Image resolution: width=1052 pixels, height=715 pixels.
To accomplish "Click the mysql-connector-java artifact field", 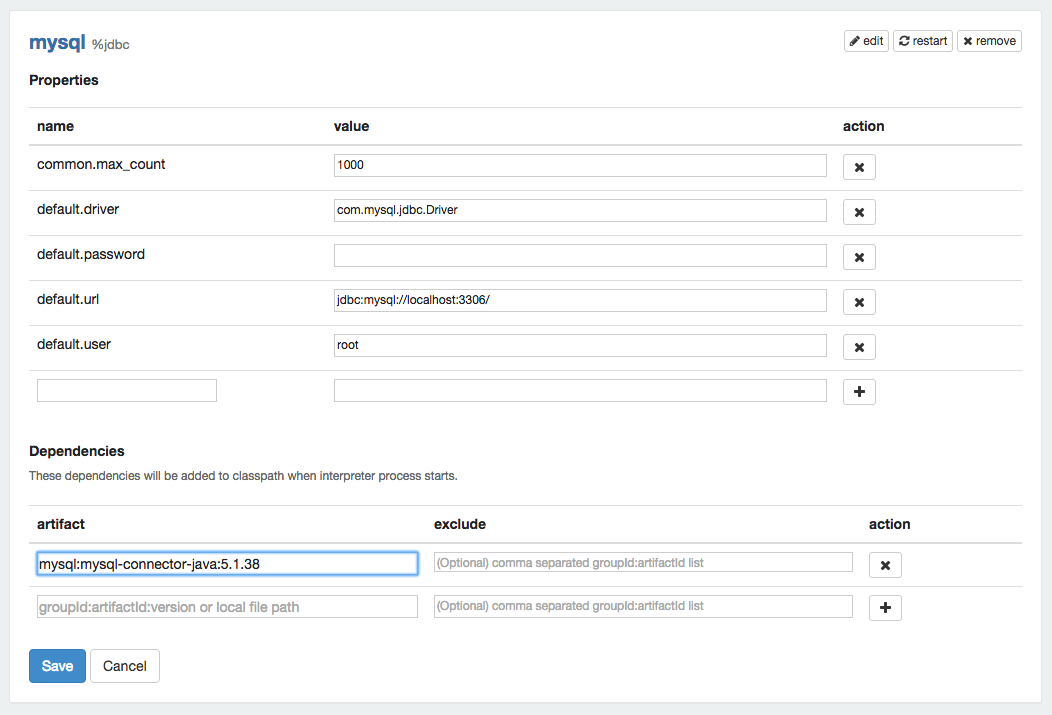I will pyautogui.click(x=227, y=564).
